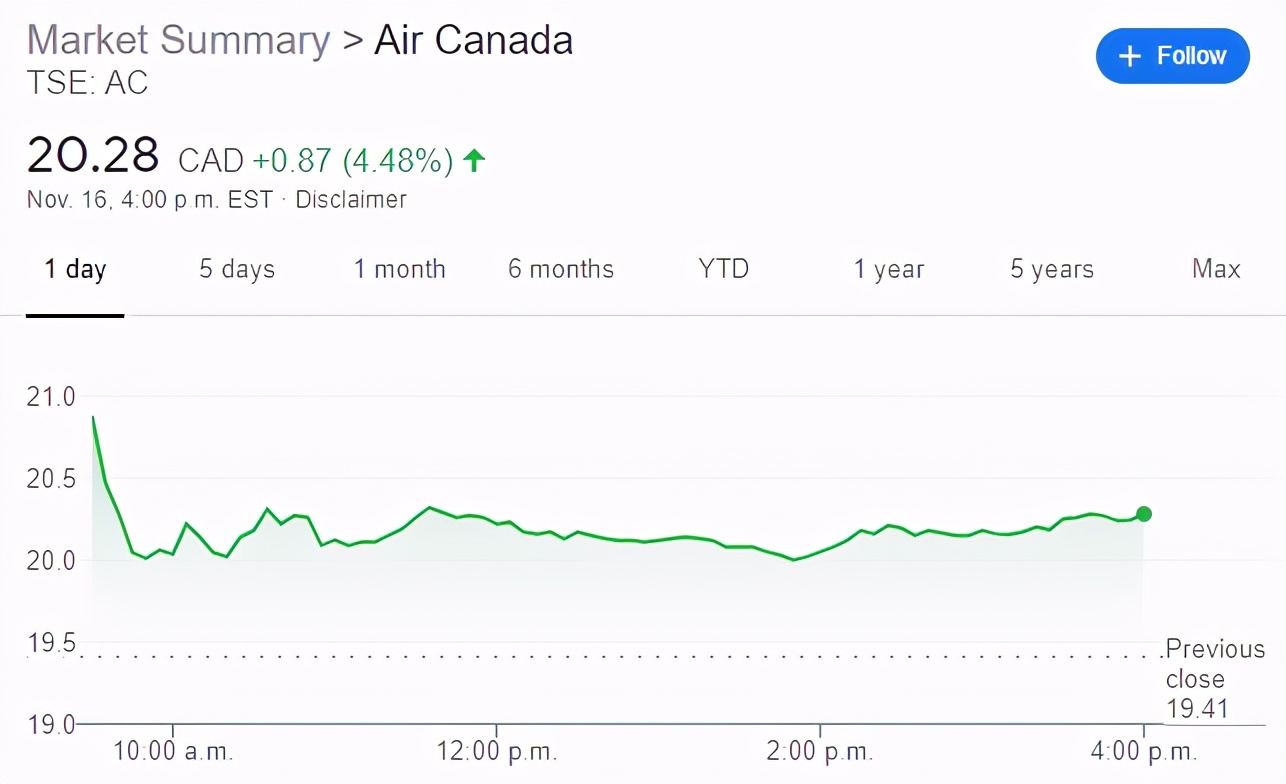Open the Disclaimer link

351,200
